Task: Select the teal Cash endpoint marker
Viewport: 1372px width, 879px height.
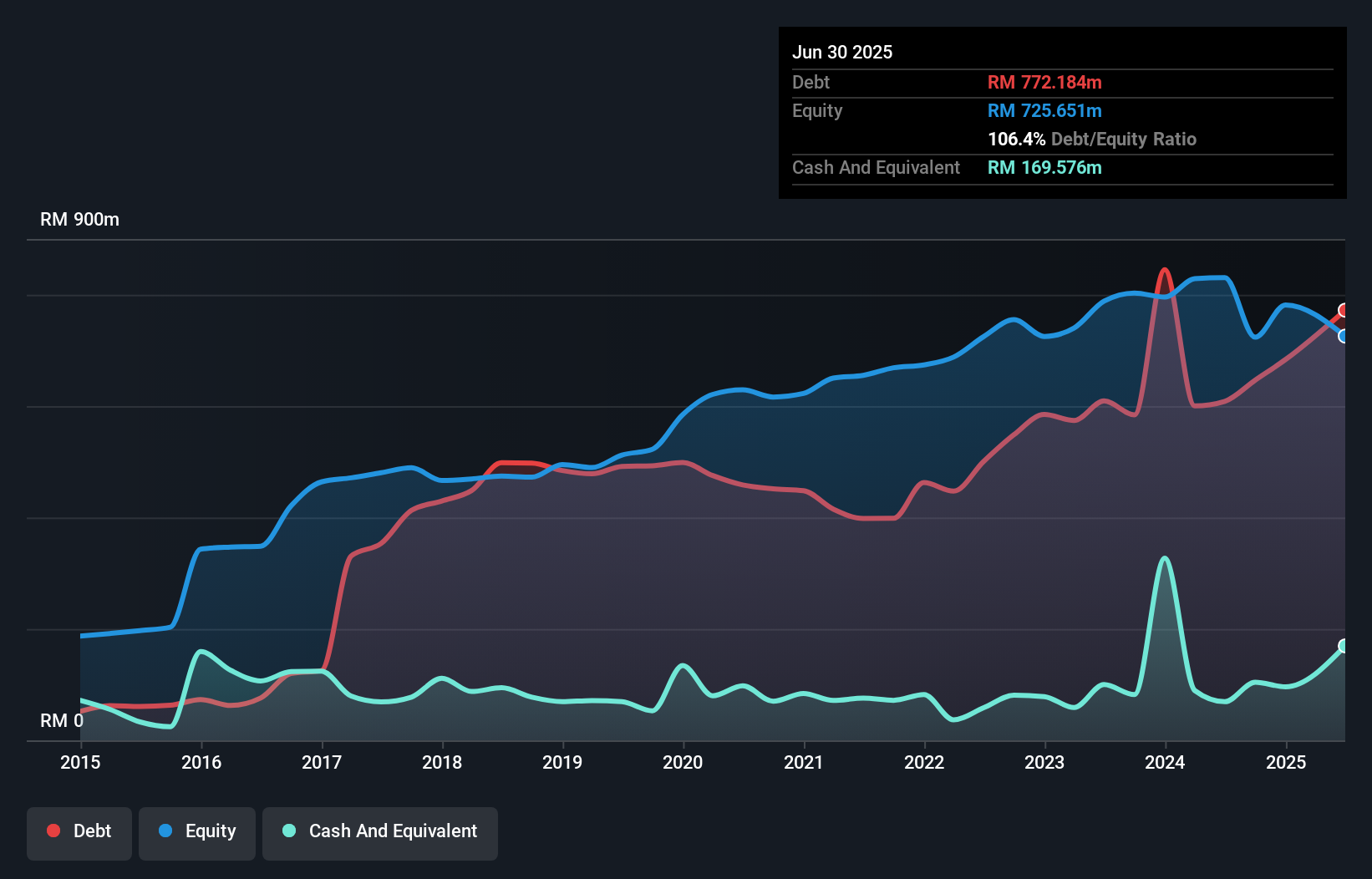Action: 1344,646
